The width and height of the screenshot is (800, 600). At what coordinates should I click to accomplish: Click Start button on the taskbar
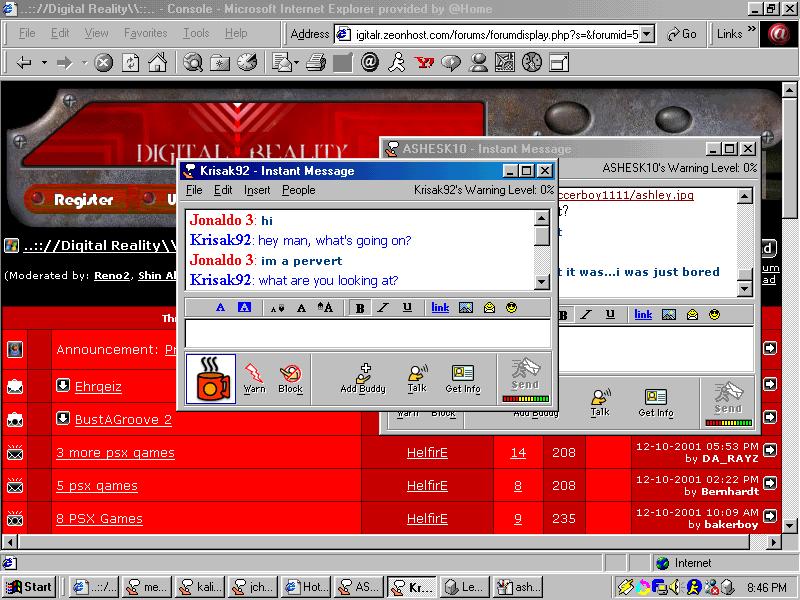(29, 587)
